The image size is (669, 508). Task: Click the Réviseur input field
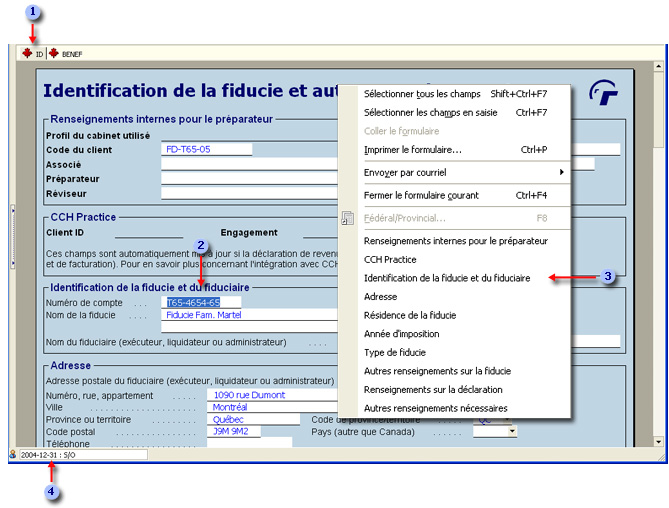(x=250, y=193)
